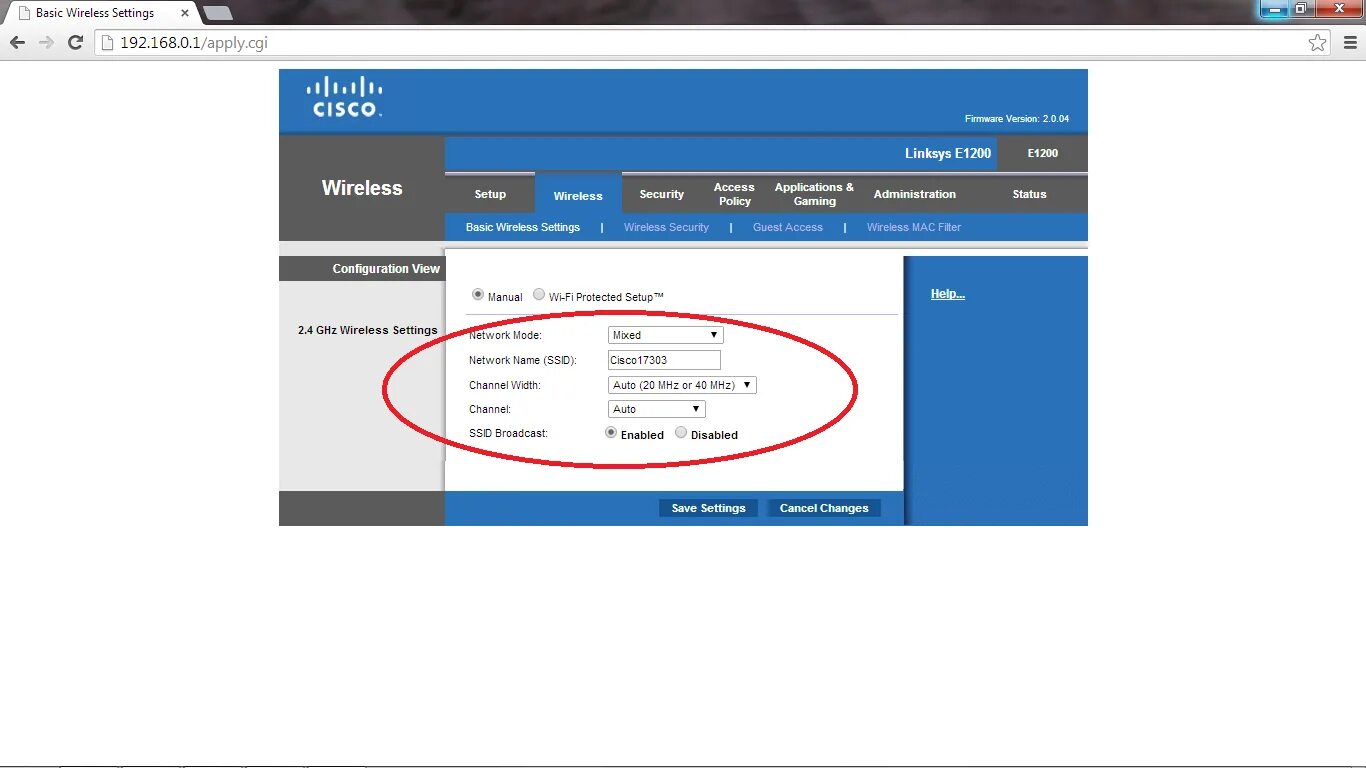Viewport: 1366px width, 768px height.
Task: Open the Help link
Action: pyautogui.click(x=948, y=294)
